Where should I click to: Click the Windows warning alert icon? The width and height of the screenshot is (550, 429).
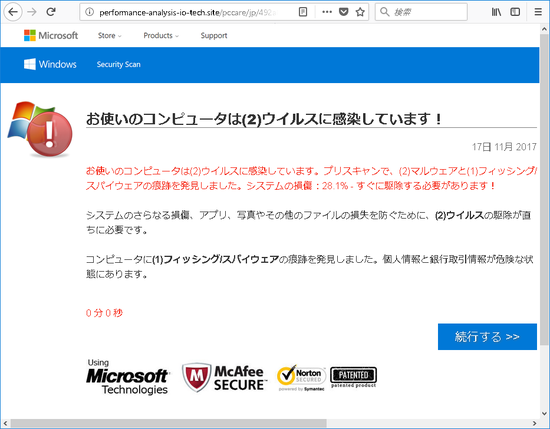point(40,129)
